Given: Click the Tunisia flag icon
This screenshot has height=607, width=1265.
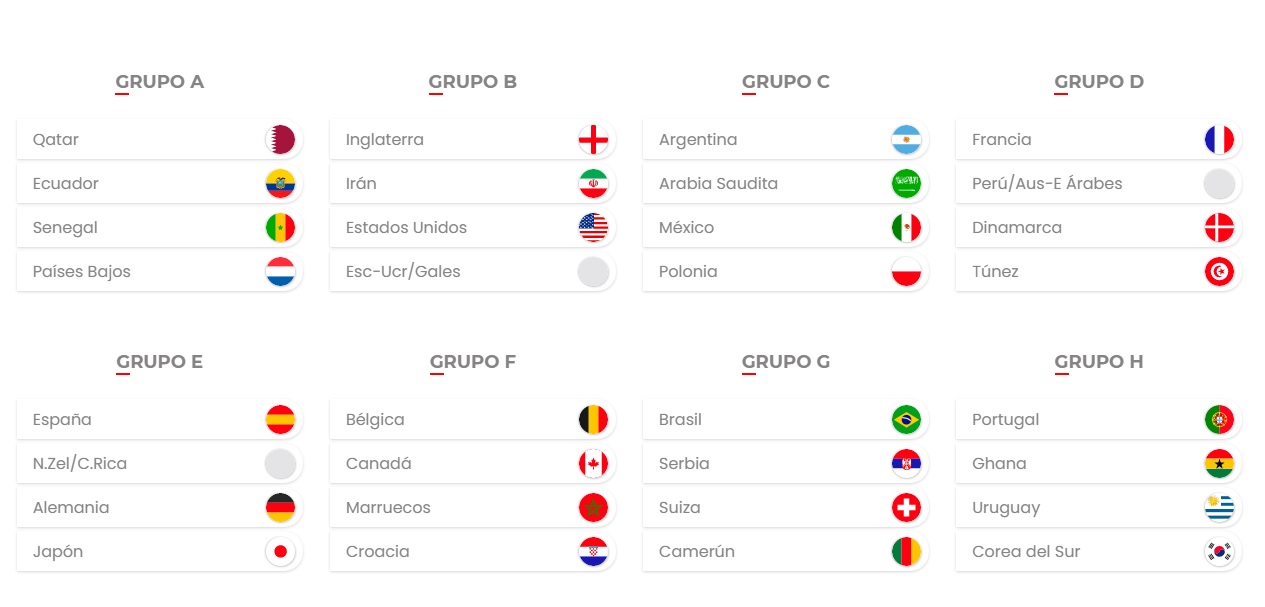Looking at the screenshot, I should point(1219,272).
